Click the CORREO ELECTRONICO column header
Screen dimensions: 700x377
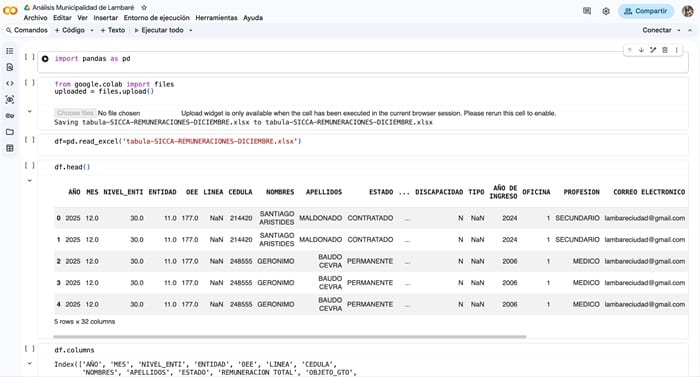pos(649,192)
